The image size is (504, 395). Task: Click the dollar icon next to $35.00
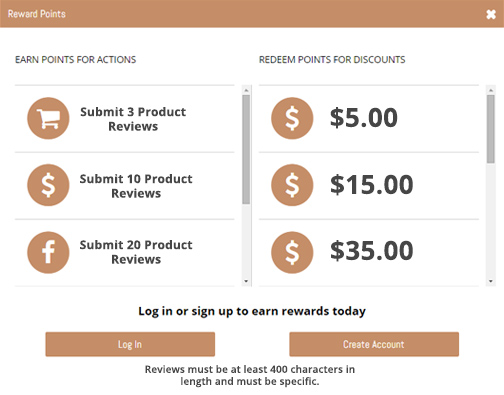point(292,252)
